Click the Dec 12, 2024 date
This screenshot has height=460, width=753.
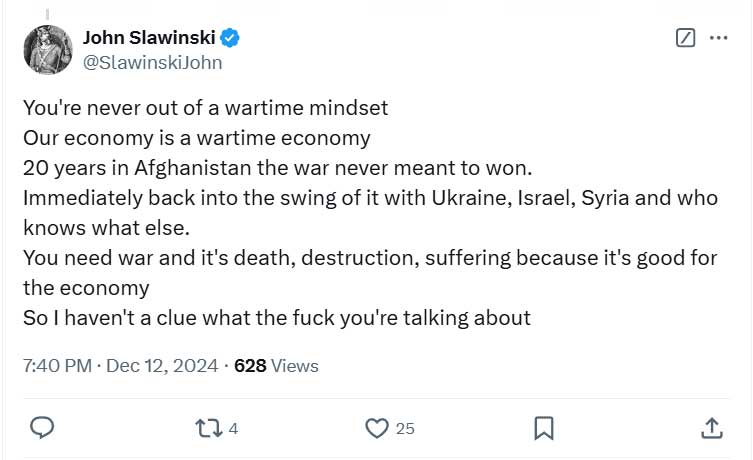pyautogui.click(x=161, y=366)
